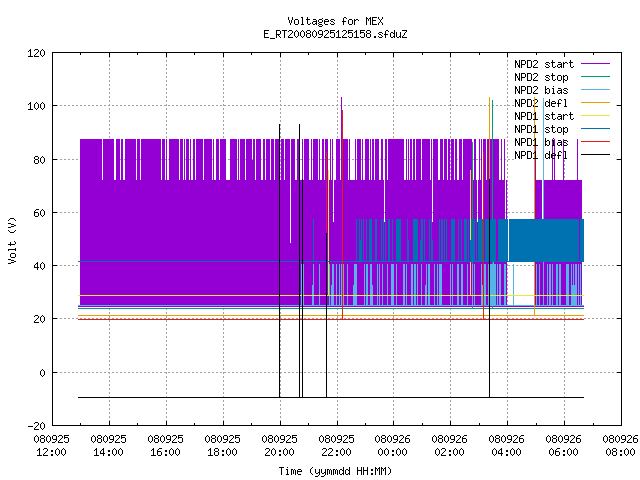
Task: Select the "NPD2 start" legend label
Action: [x=544, y=64]
